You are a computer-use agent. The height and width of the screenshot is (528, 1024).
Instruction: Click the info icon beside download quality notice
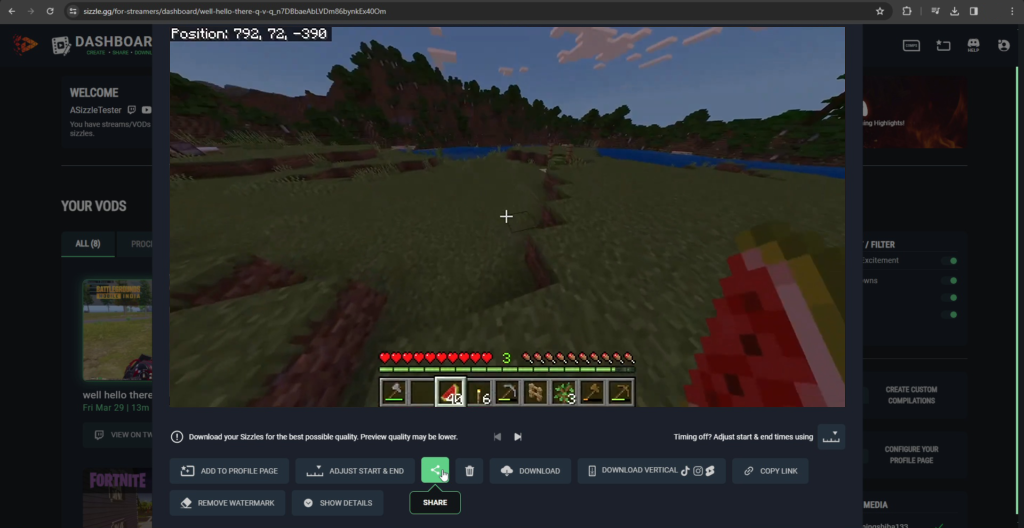tap(177, 437)
